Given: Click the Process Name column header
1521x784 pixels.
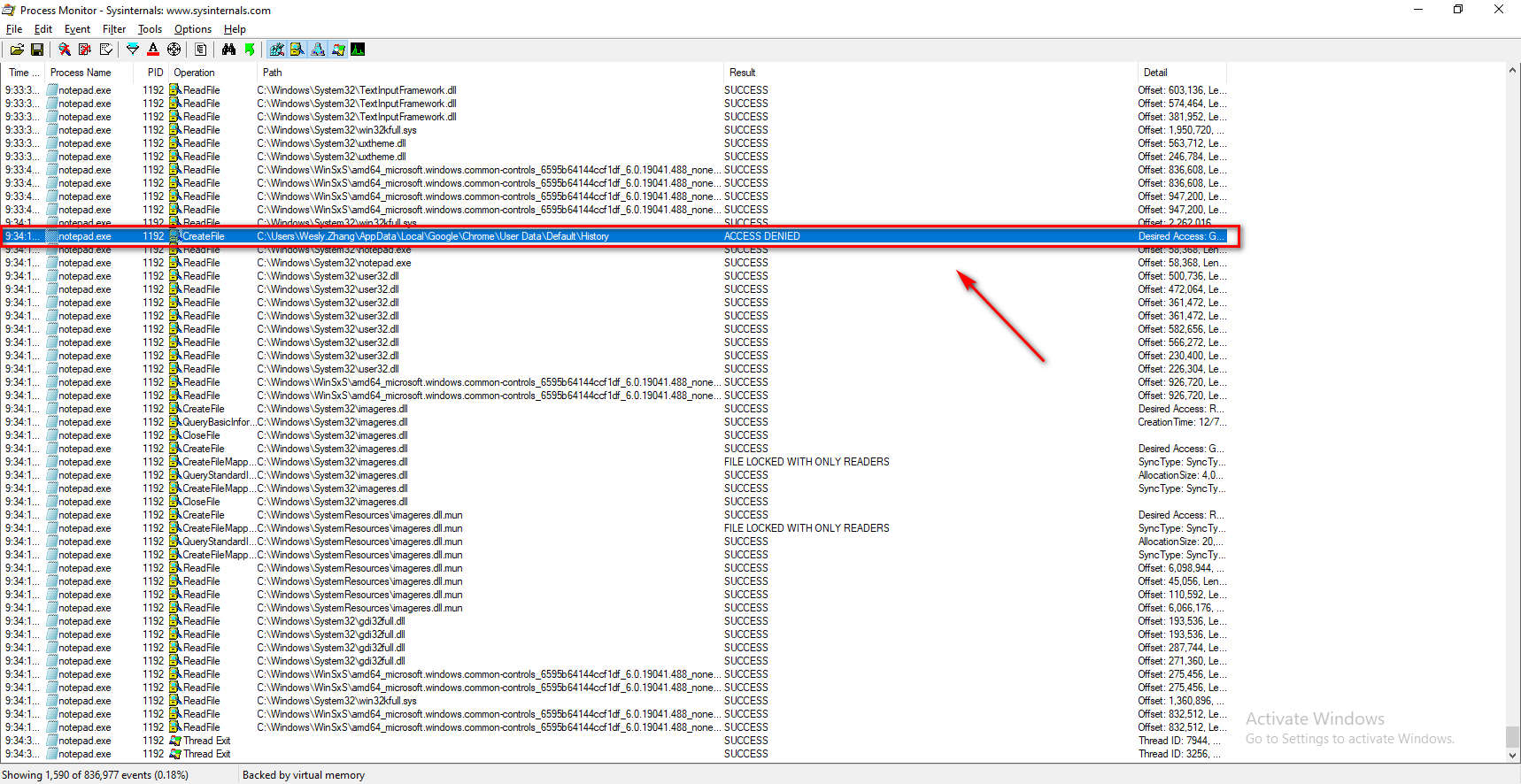Looking at the screenshot, I should 89,73.
